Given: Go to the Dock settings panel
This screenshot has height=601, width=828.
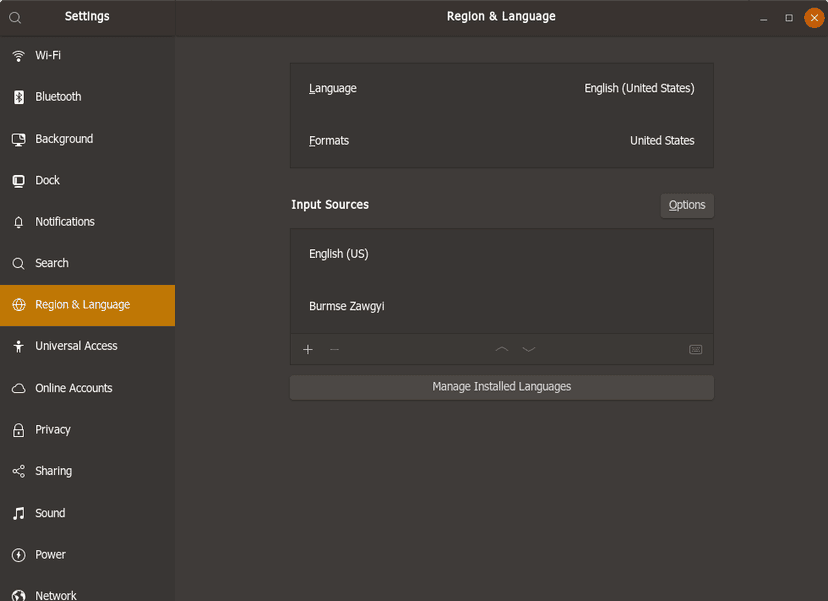Looking at the screenshot, I should 88,181.
